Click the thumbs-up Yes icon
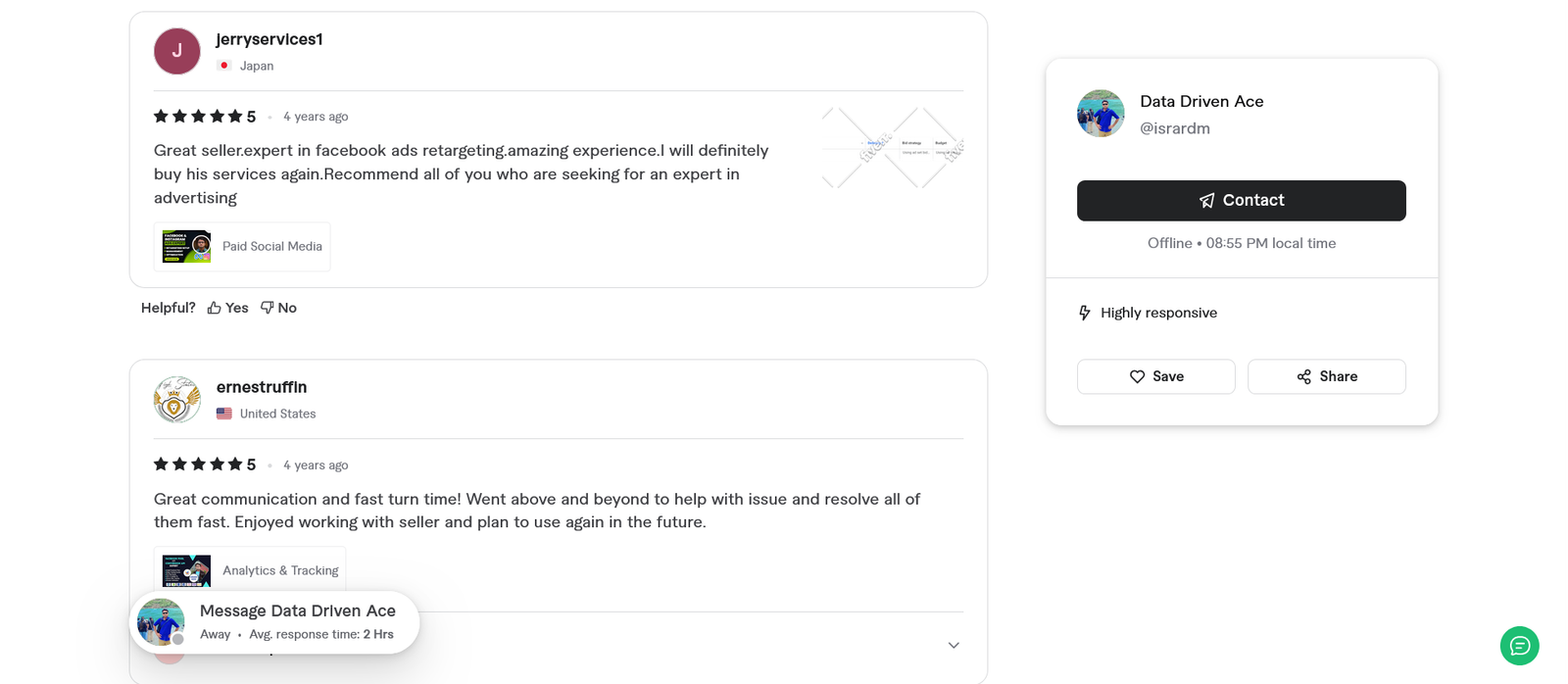The width and height of the screenshot is (1568, 684). pyautogui.click(x=214, y=307)
